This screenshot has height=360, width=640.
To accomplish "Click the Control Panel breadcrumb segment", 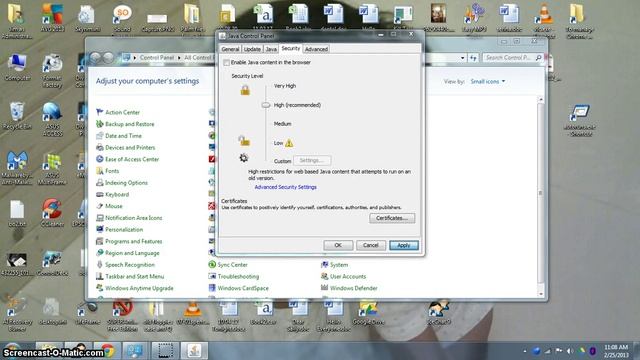I will (157, 58).
